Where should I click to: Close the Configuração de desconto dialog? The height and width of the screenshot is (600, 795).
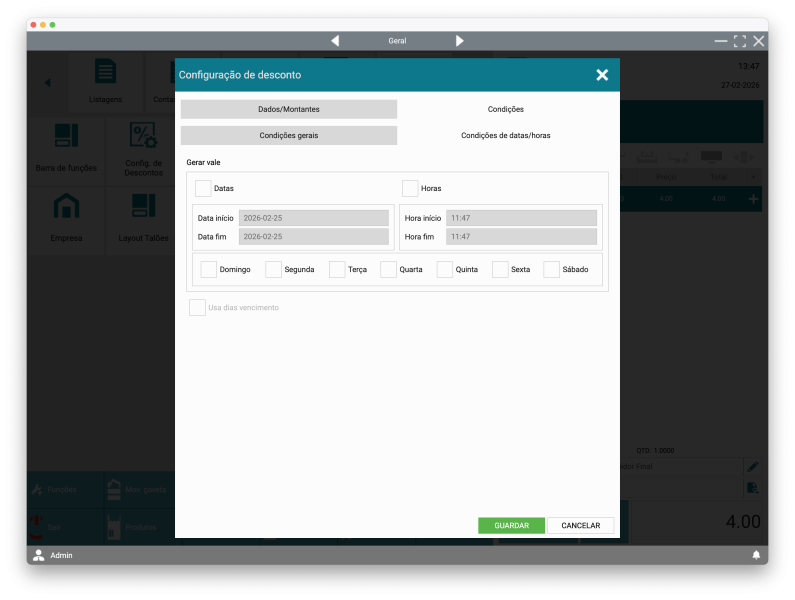pyautogui.click(x=602, y=75)
